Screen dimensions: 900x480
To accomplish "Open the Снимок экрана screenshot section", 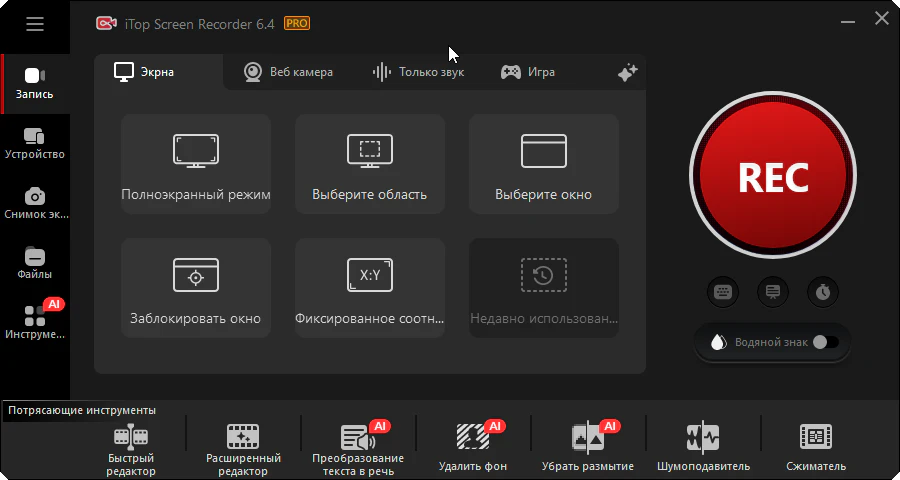I will coord(35,203).
